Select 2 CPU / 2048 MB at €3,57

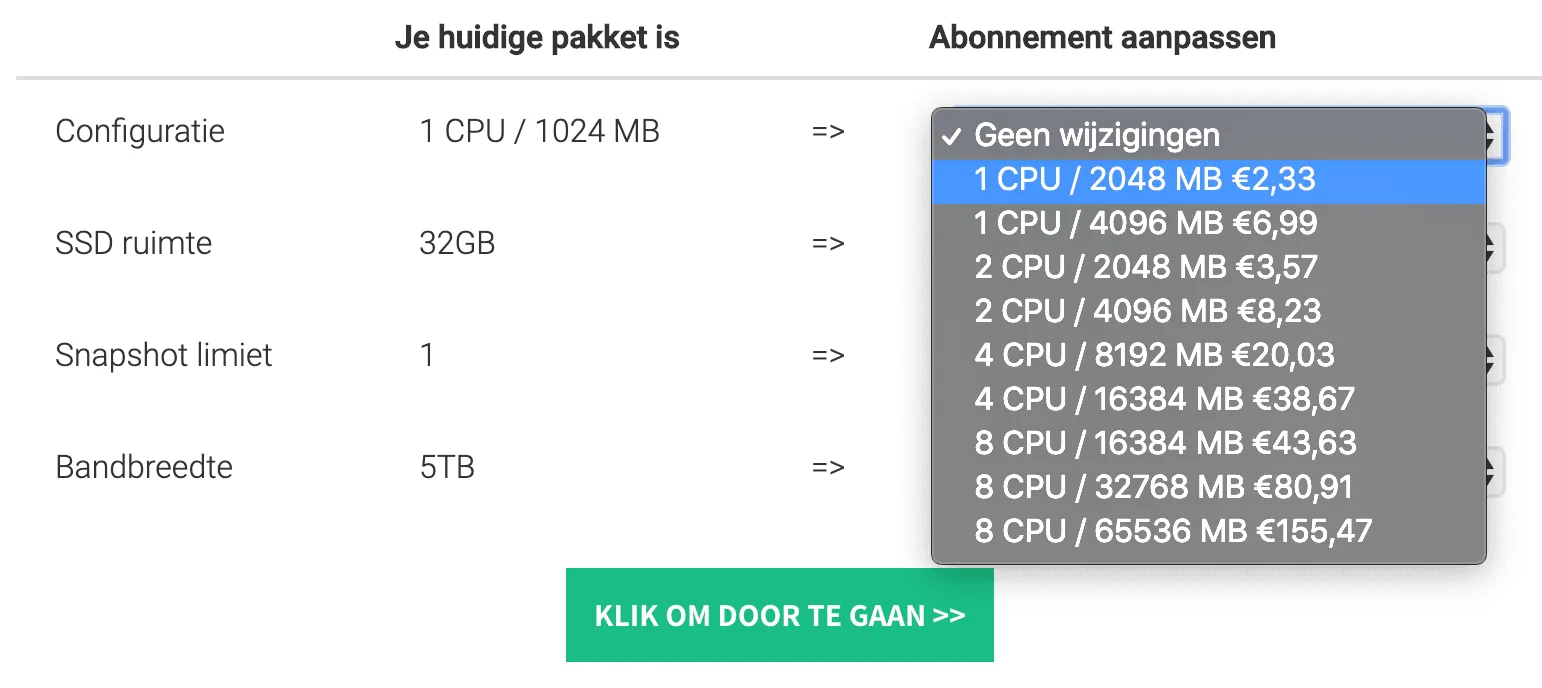click(1145, 267)
